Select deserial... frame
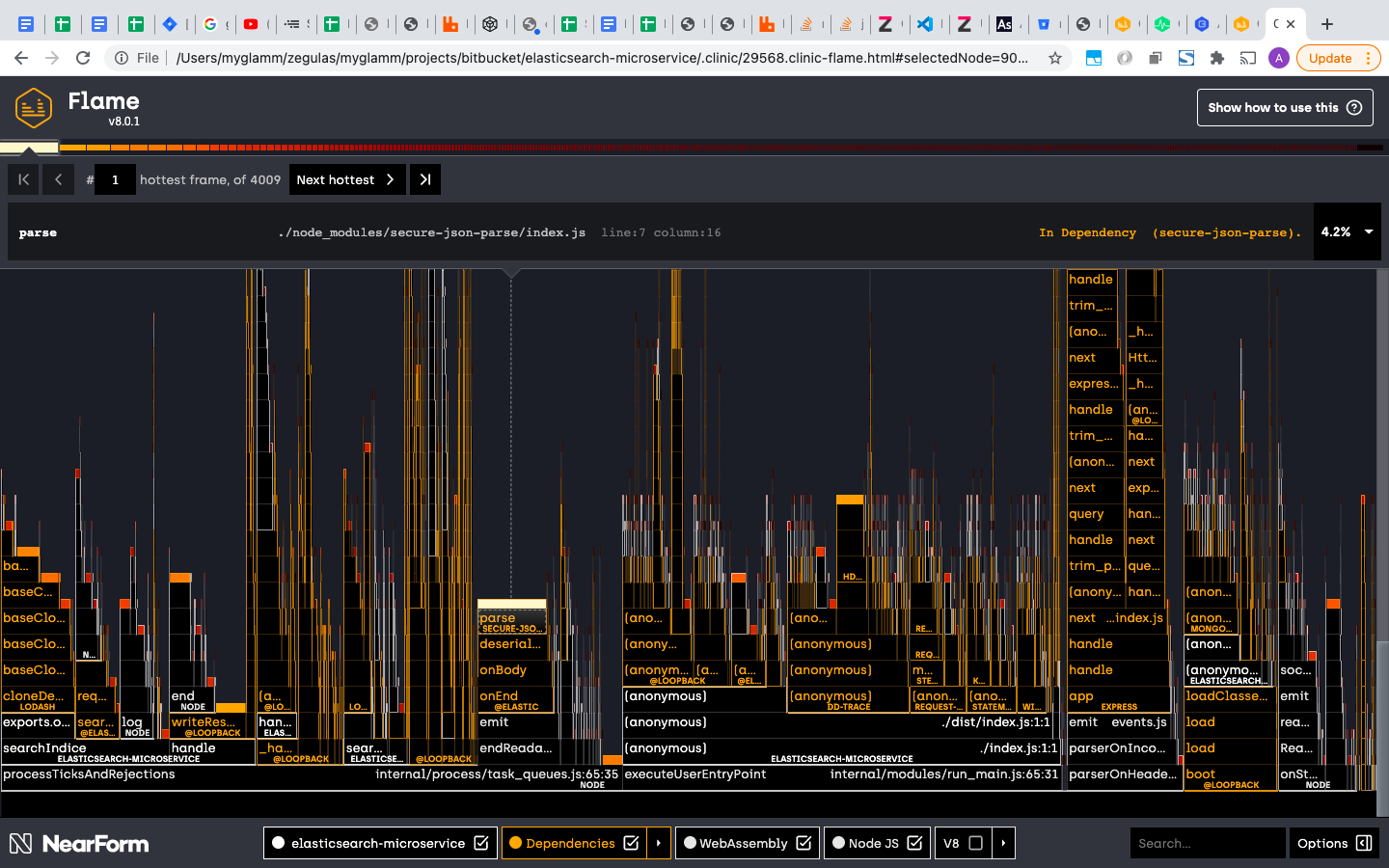The height and width of the screenshot is (868, 1389). [x=511, y=644]
